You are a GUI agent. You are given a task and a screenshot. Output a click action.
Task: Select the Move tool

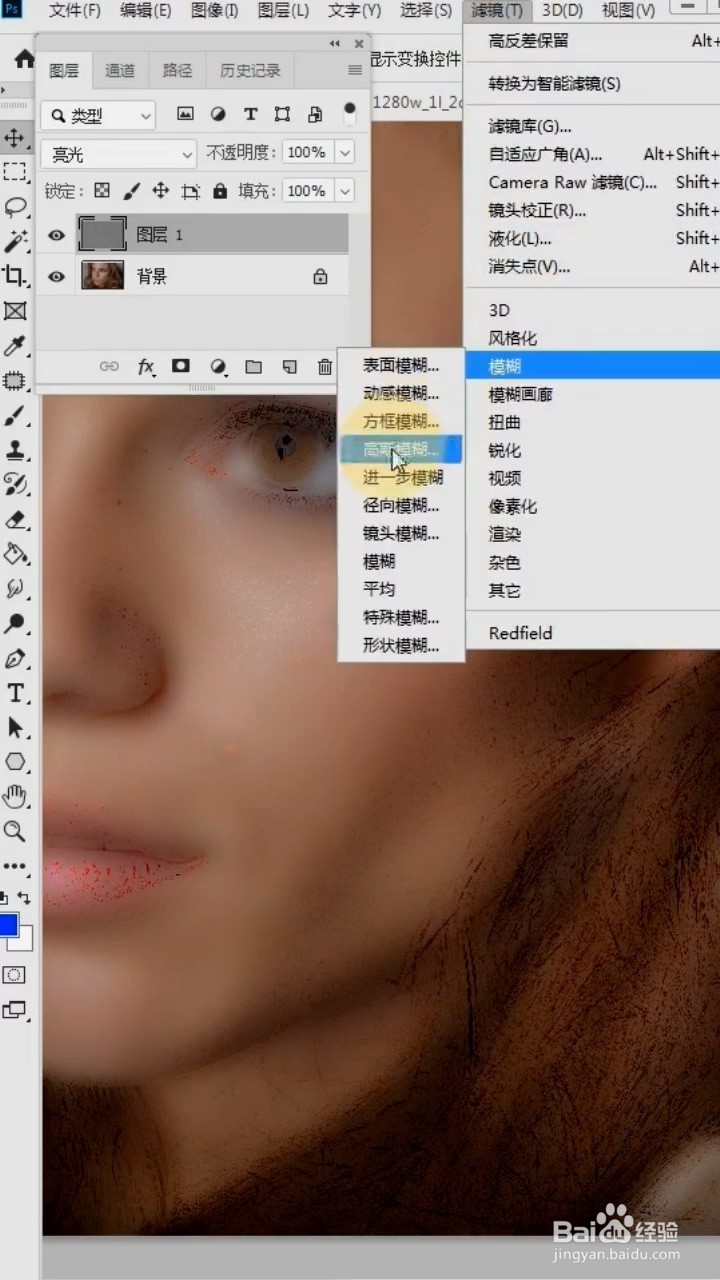click(14, 137)
